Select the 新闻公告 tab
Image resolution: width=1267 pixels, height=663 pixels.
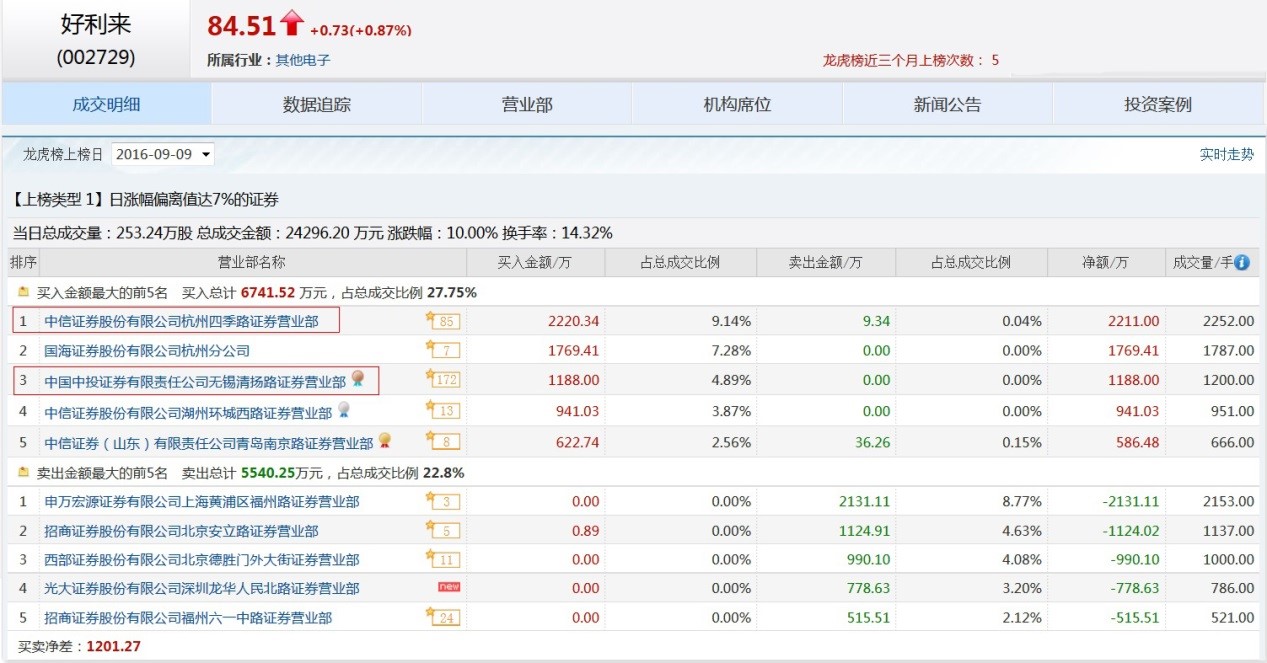tap(947, 104)
